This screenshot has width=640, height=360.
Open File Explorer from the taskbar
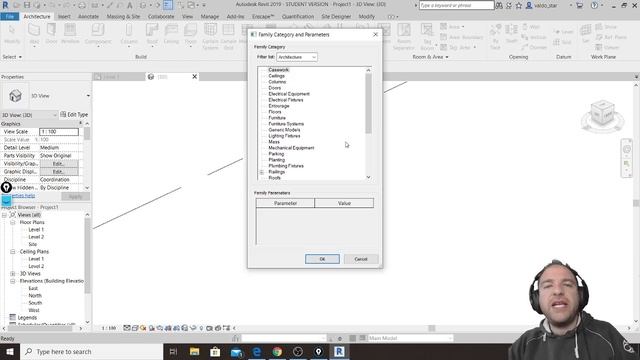194,351
